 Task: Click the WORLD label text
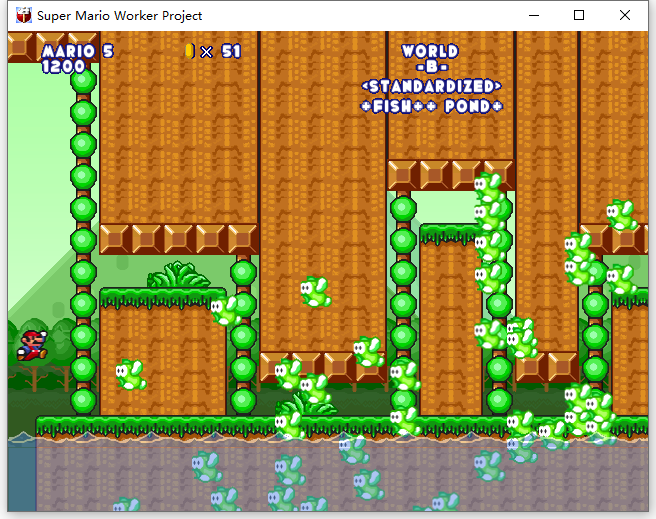pyautogui.click(x=430, y=51)
